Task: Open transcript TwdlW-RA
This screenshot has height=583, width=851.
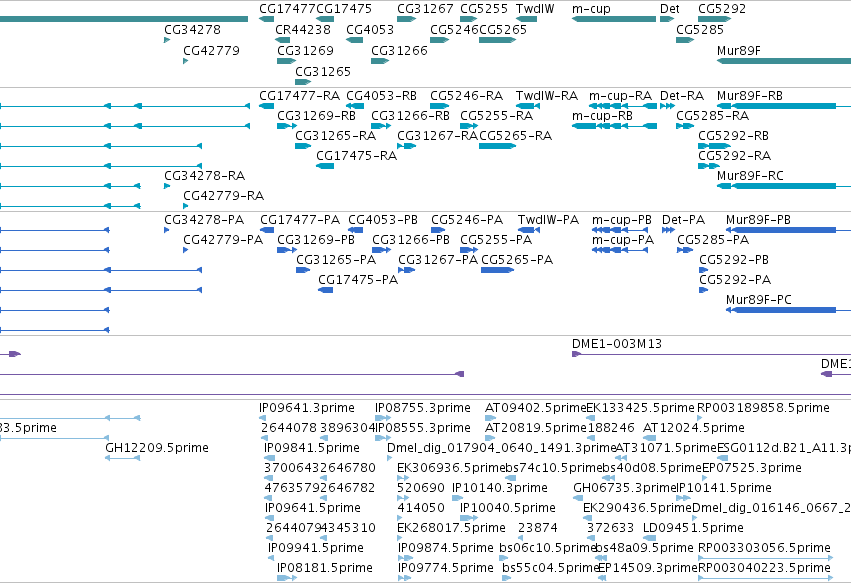Action: (x=527, y=106)
